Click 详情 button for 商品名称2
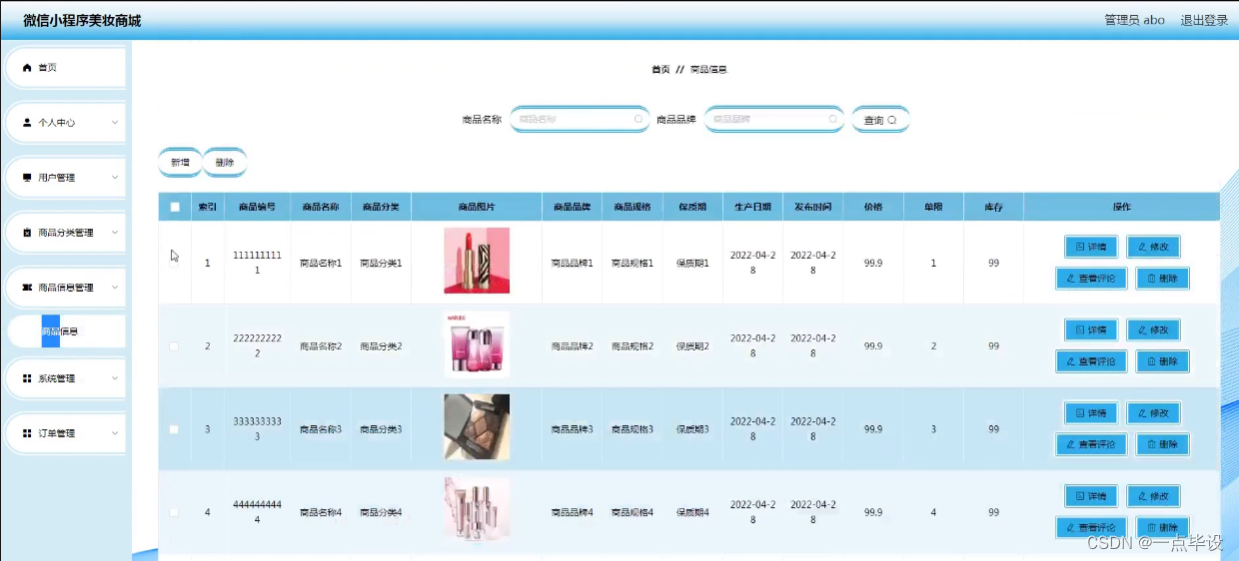1239x561 pixels. tap(1090, 330)
